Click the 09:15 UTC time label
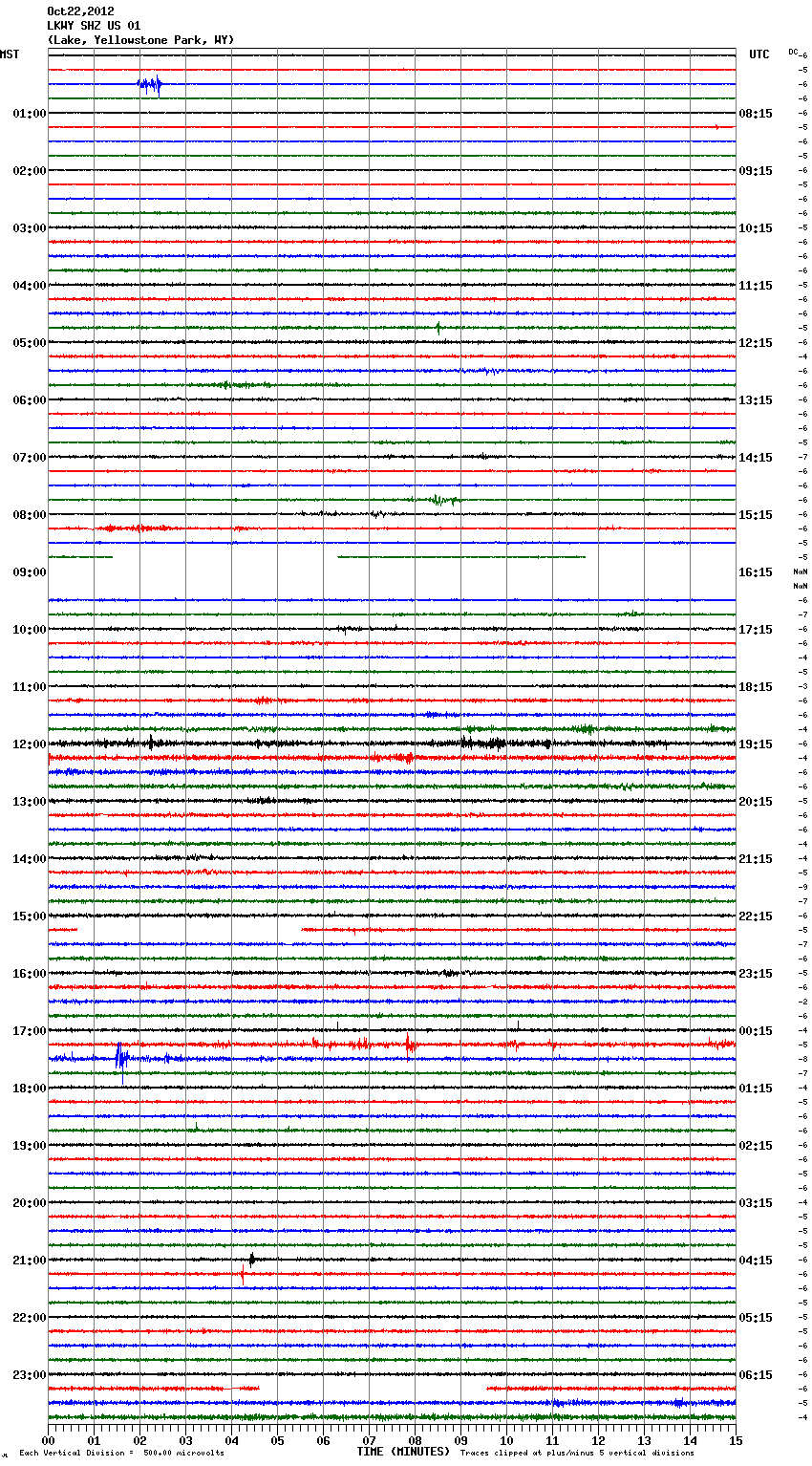 click(x=756, y=171)
